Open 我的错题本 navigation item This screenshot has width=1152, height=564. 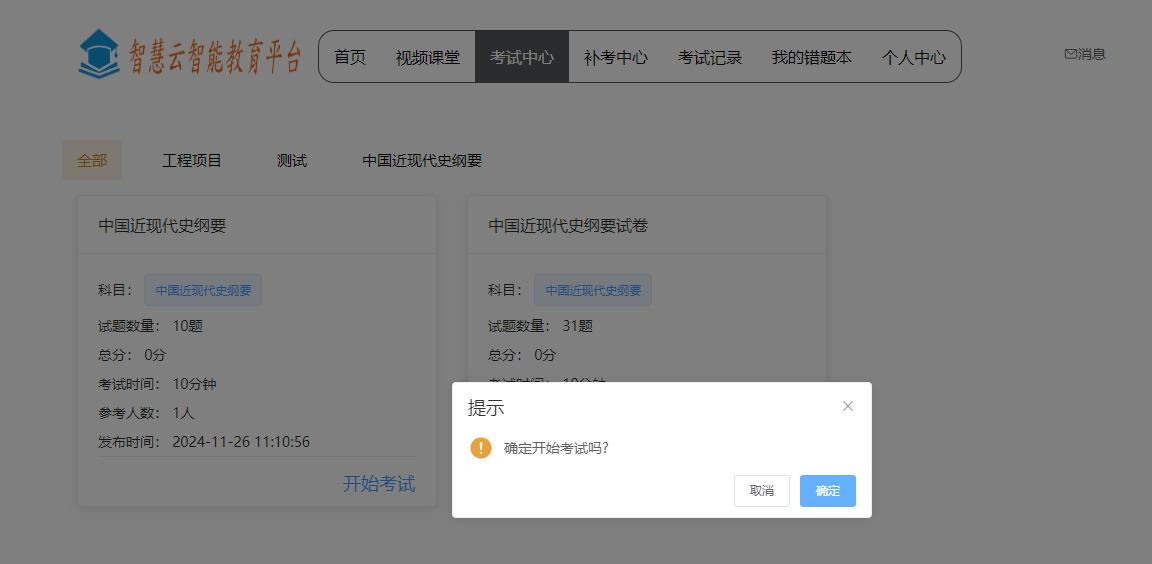click(x=812, y=57)
